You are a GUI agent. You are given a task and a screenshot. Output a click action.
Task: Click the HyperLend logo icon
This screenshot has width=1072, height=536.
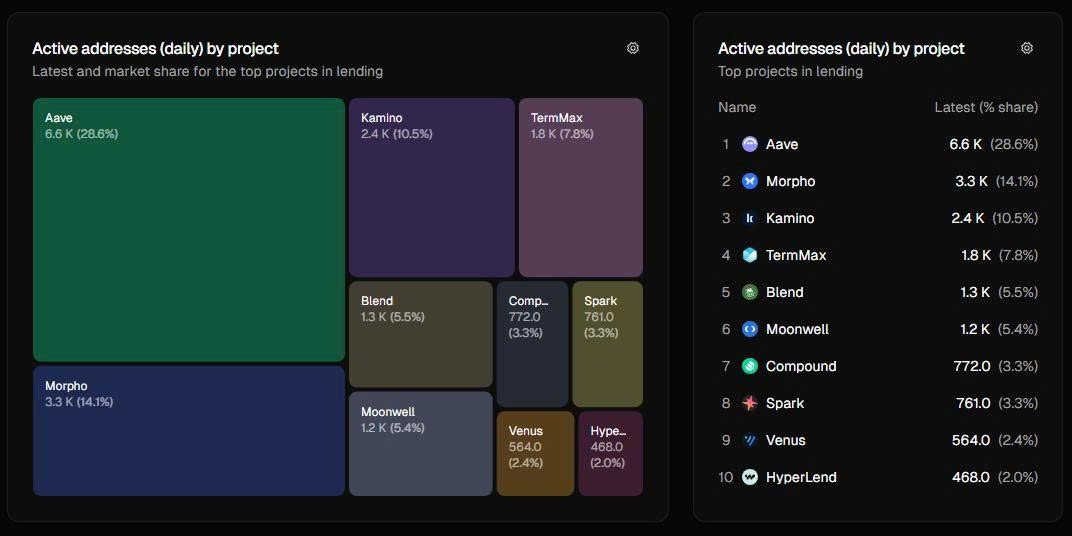tap(750, 477)
